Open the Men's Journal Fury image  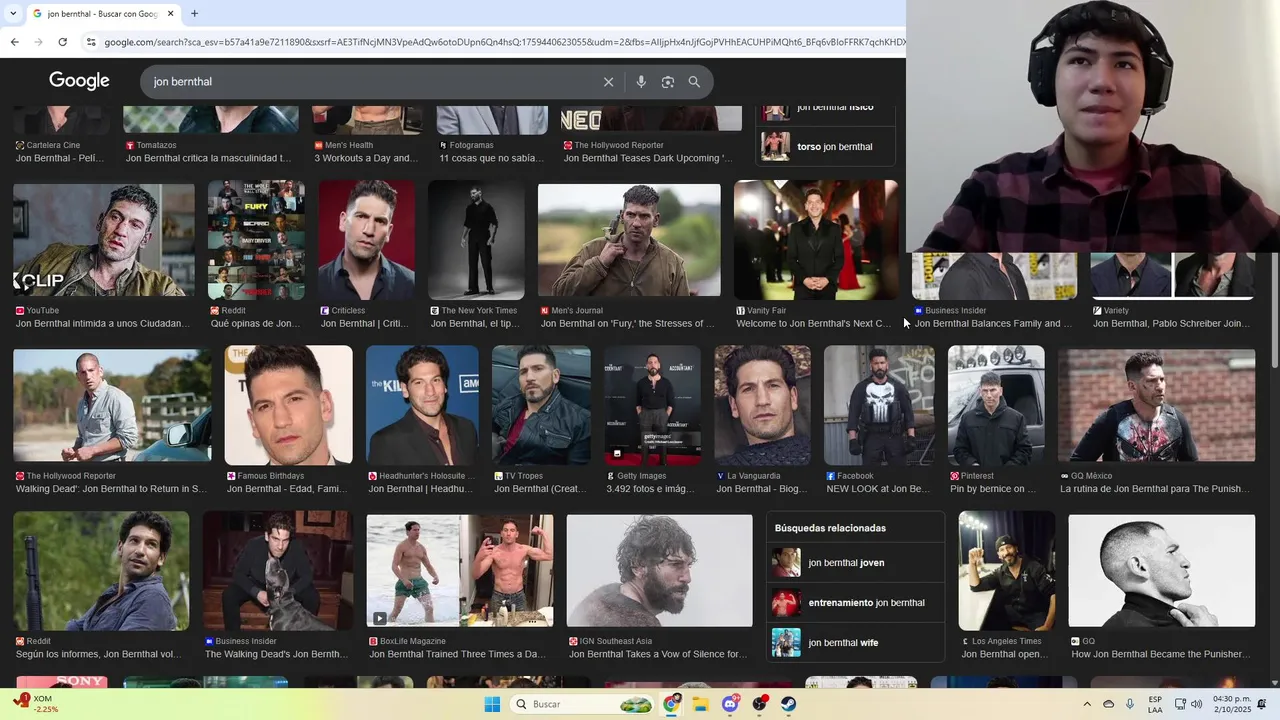pyautogui.click(x=629, y=240)
